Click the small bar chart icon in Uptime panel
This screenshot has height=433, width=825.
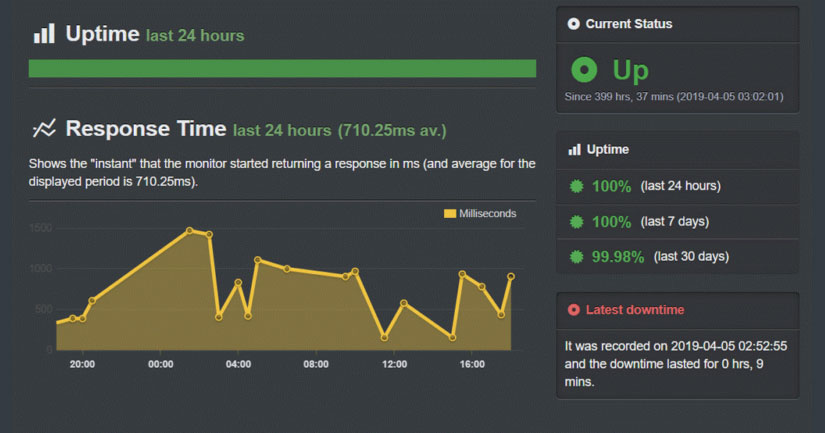tap(574, 150)
